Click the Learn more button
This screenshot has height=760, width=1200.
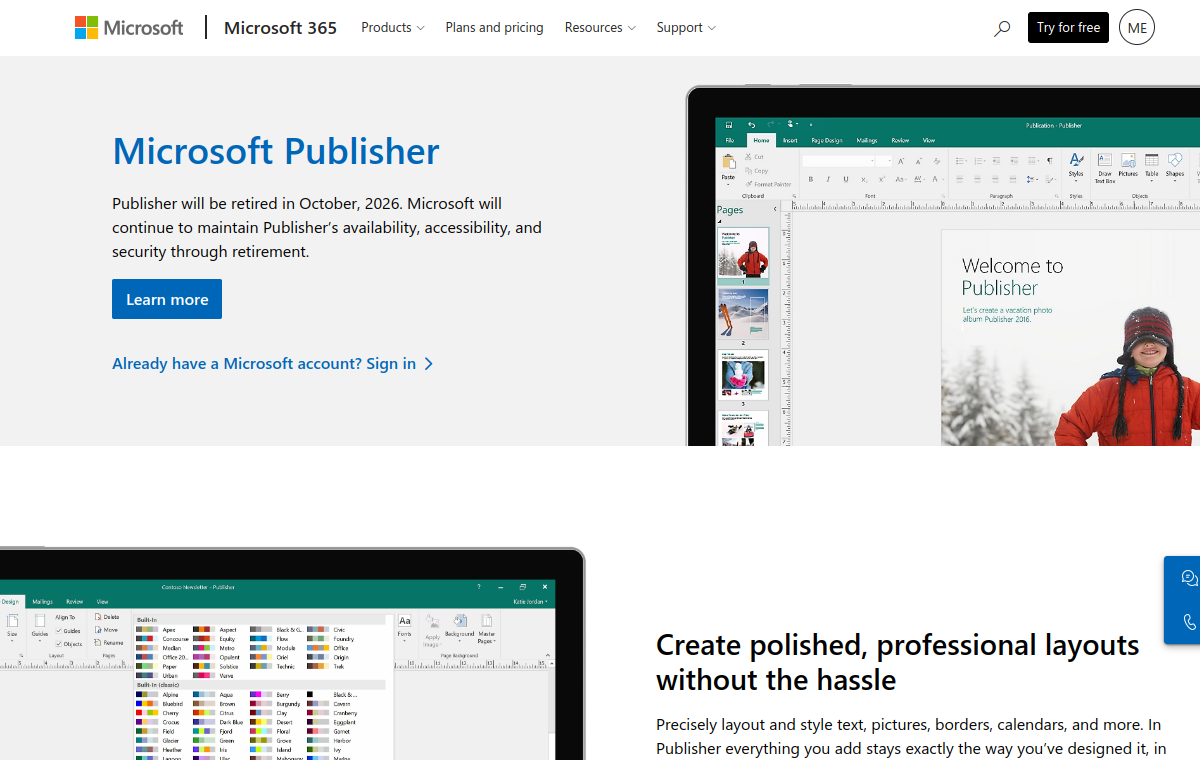point(167,299)
